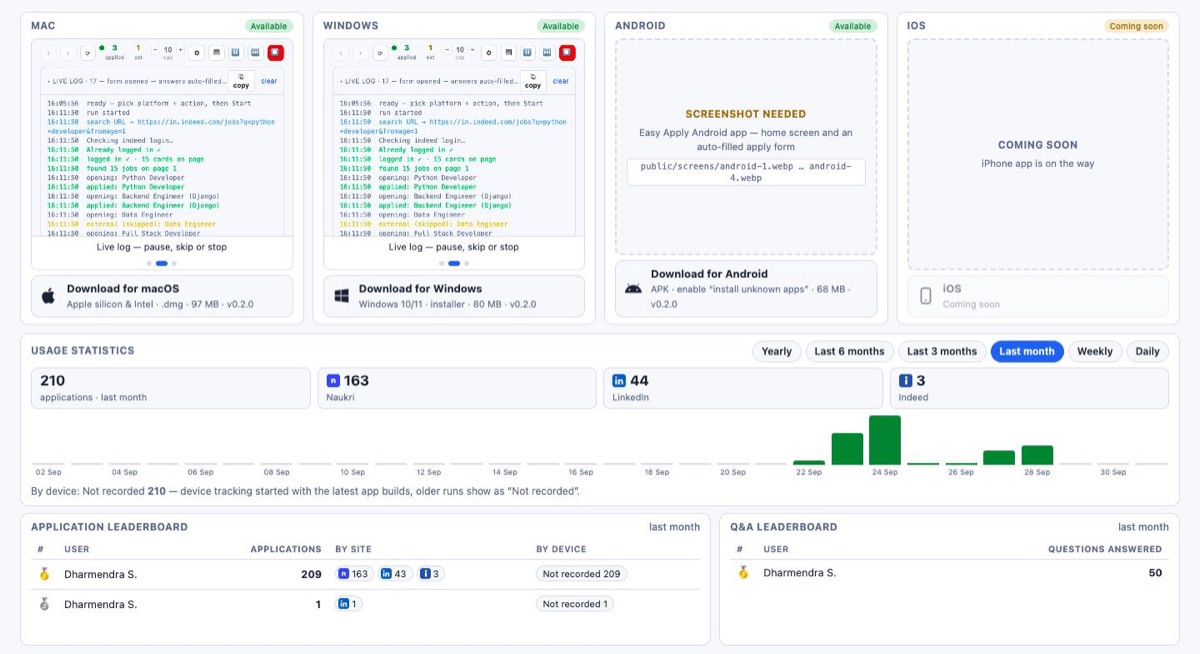The image size is (1200, 654).
Task: Click the forward arrow in the Windows preview toolbar
Action: pyautogui.click(x=360, y=53)
